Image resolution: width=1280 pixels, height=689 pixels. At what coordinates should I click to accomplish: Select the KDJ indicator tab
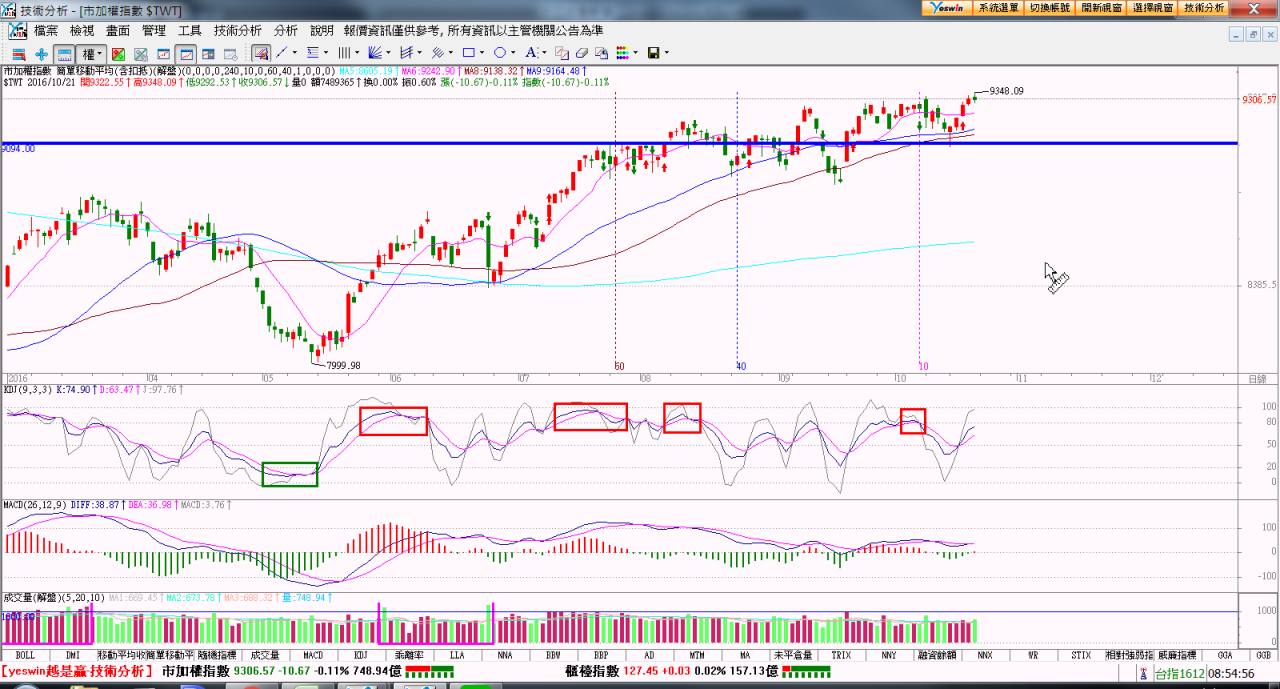[x=361, y=656]
